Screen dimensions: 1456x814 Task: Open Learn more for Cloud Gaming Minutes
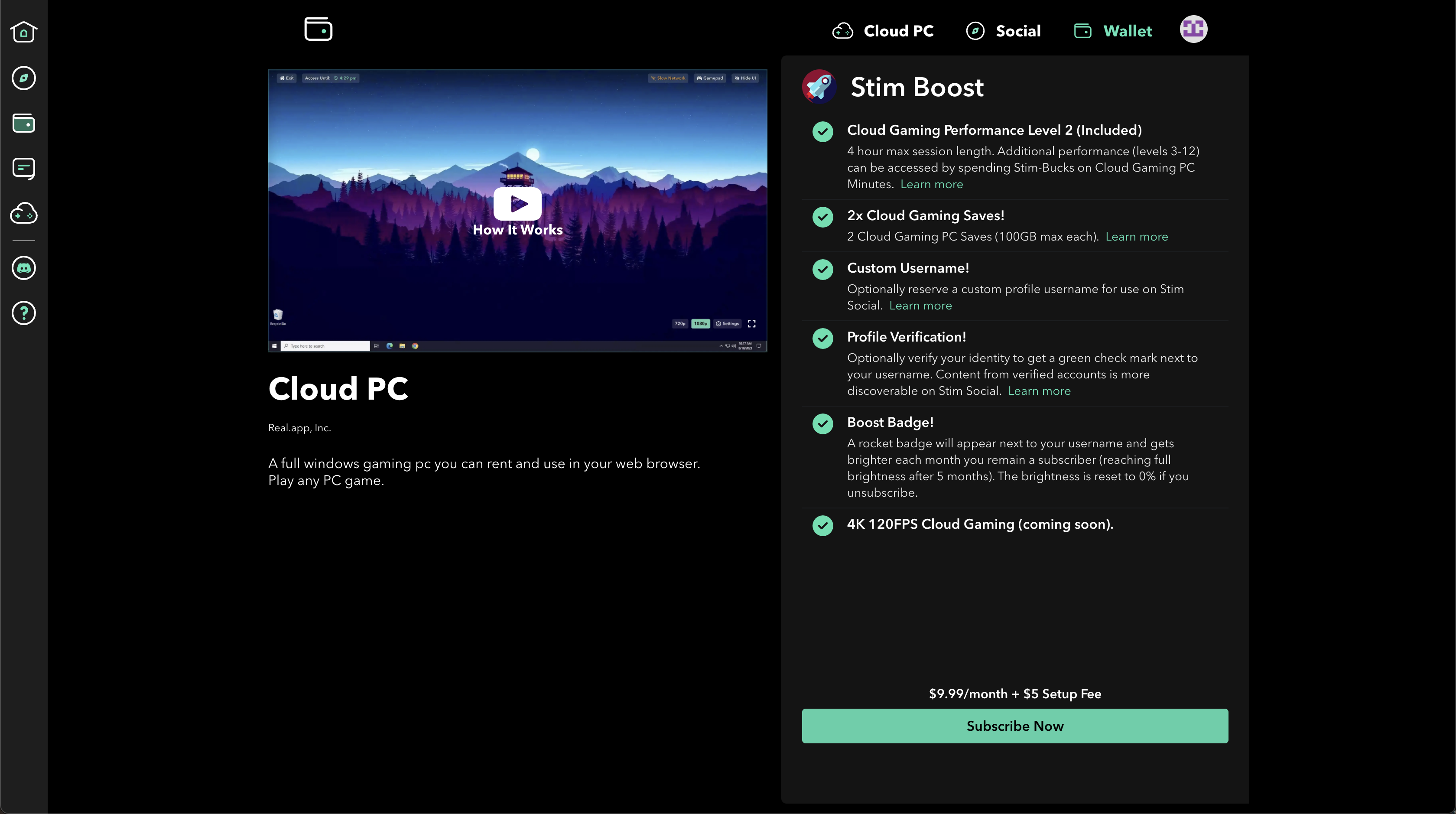[932, 184]
